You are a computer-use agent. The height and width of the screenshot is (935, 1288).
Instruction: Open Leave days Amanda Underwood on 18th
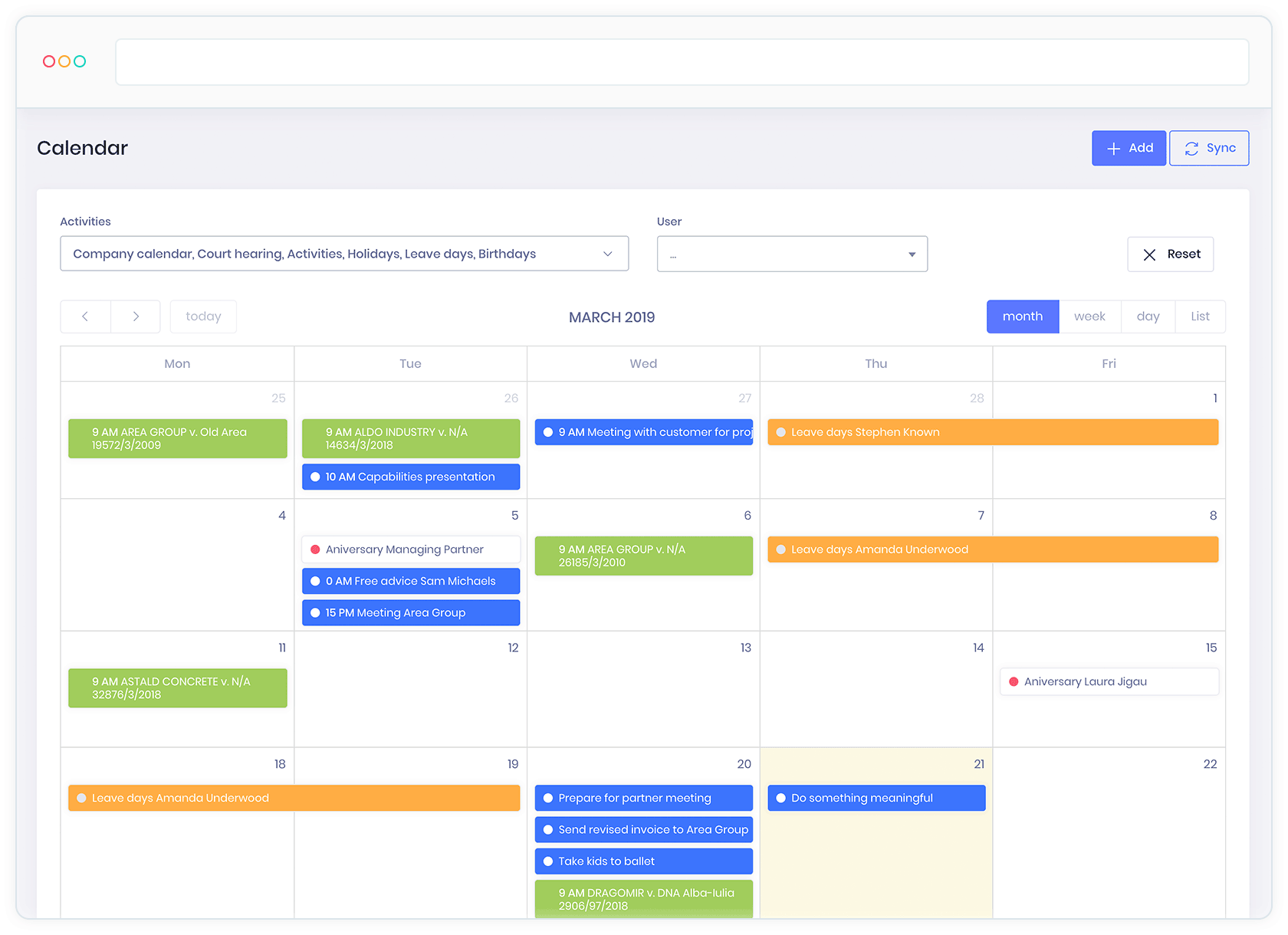pos(294,798)
